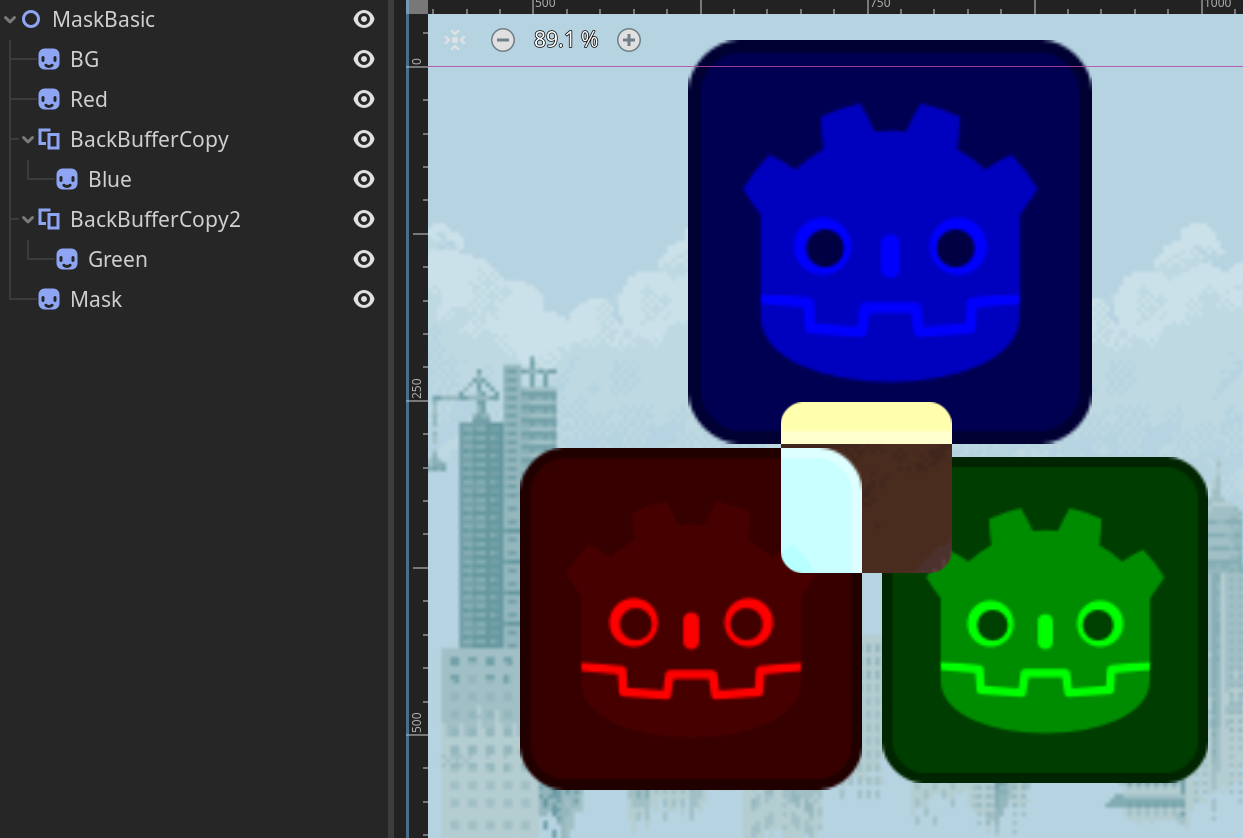Reset zoom via 89.1 % label
Screen dimensions: 1243x838
pyautogui.click(x=566, y=40)
